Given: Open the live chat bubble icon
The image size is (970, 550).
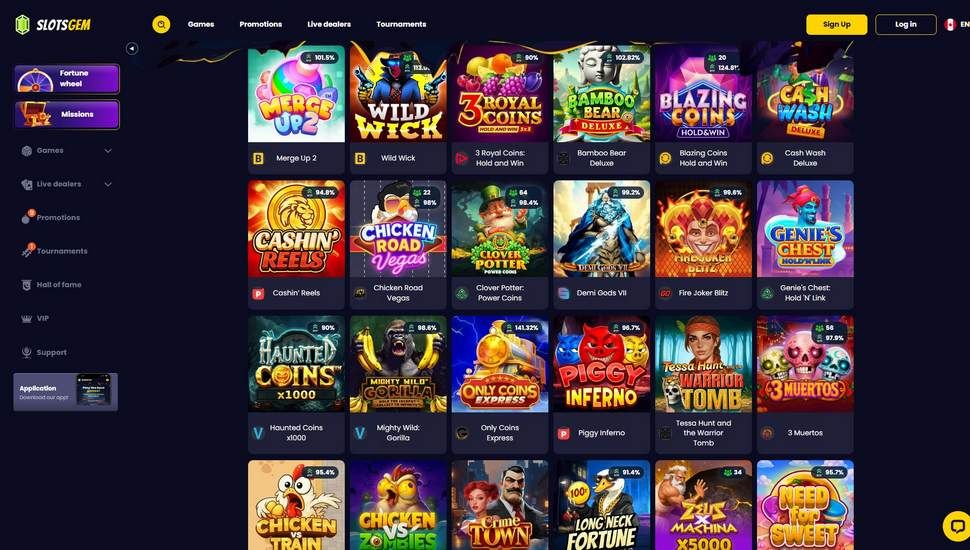Looking at the screenshot, I should pos(956,526).
